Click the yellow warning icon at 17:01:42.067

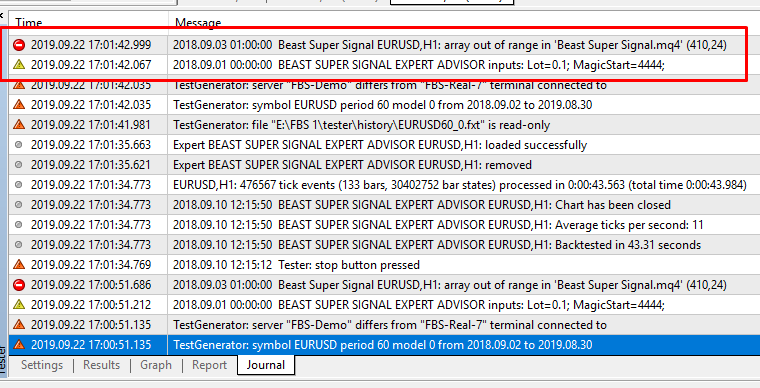coord(19,64)
